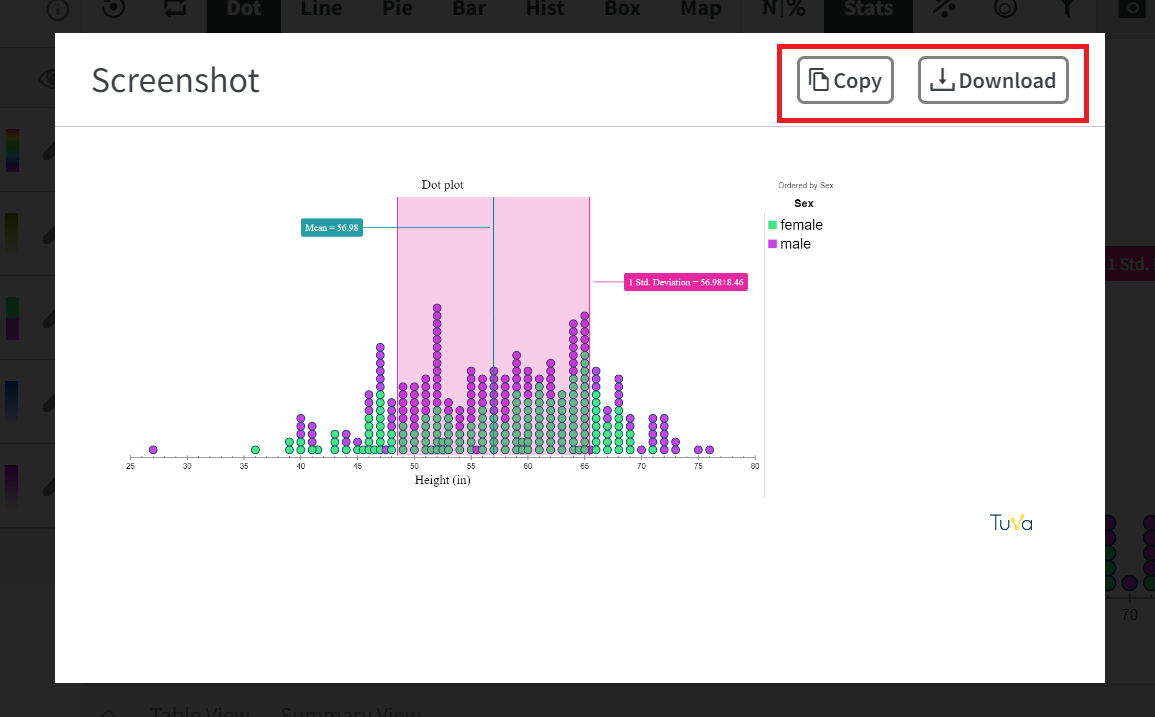This screenshot has width=1155, height=717.
Task: Click the Tuva logo in screenshot
Action: pyautogui.click(x=1011, y=522)
